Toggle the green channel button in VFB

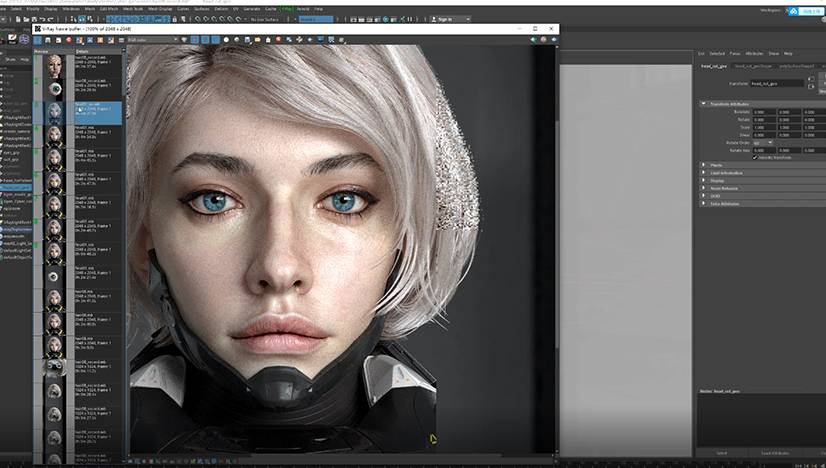click(x=205, y=40)
